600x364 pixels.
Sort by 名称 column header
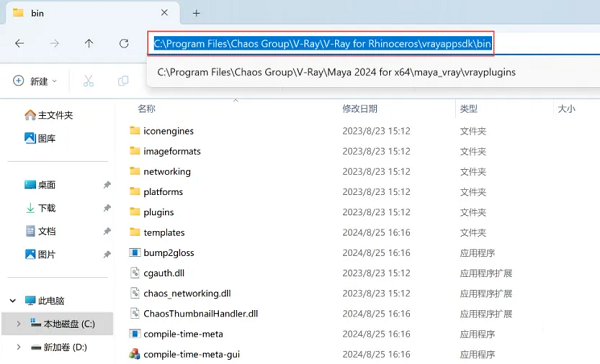click(147, 109)
